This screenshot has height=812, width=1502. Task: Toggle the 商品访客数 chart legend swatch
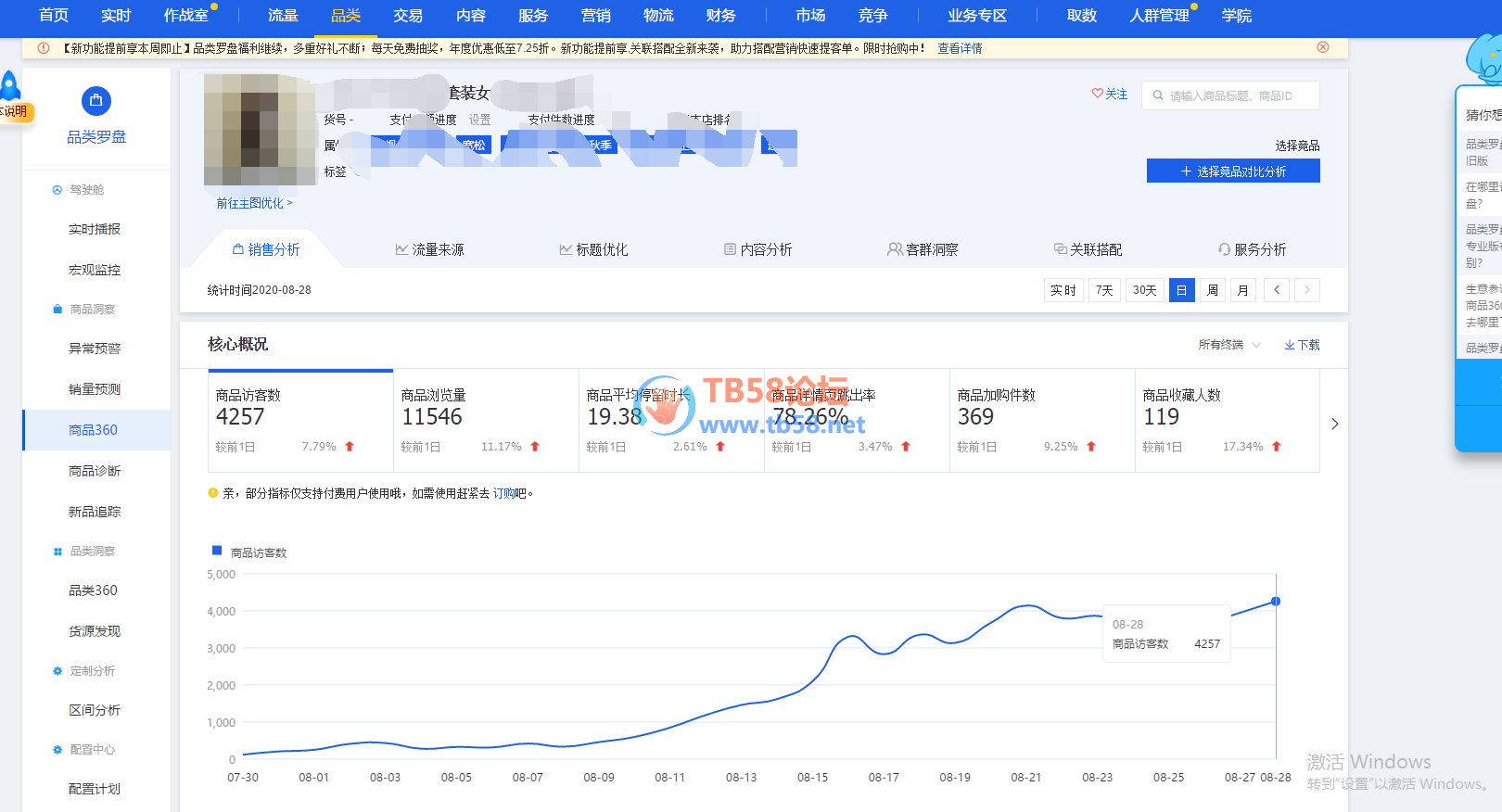click(x=217, y=552)
